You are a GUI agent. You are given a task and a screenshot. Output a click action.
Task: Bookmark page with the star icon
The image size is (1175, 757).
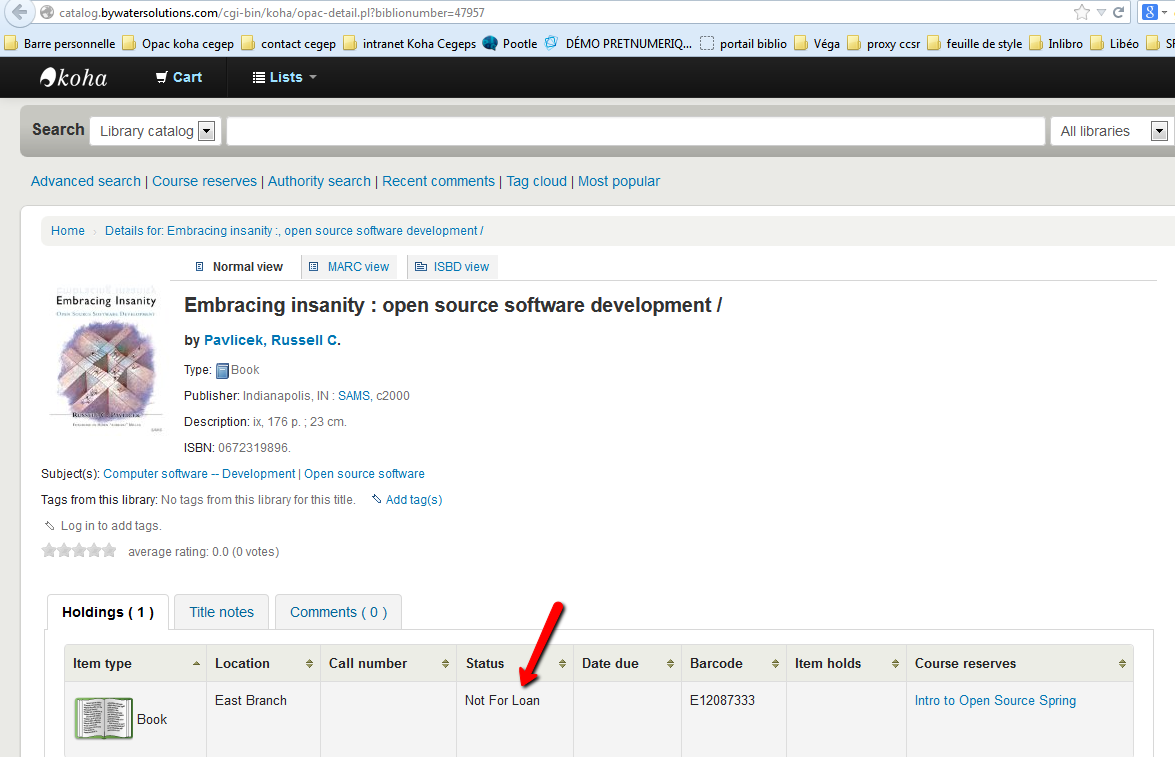(1081, 13)
